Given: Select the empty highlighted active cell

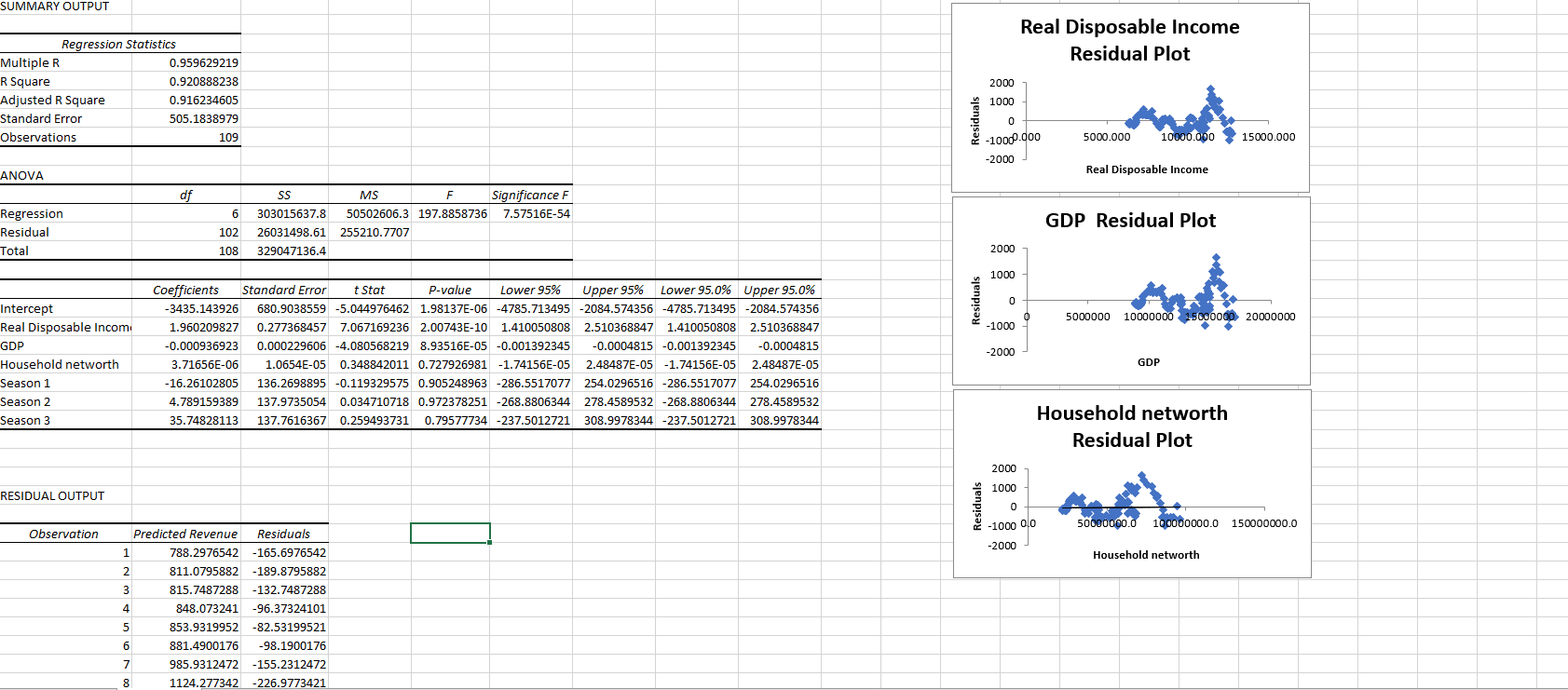Looking at the screenshot, I should (450, 533).
